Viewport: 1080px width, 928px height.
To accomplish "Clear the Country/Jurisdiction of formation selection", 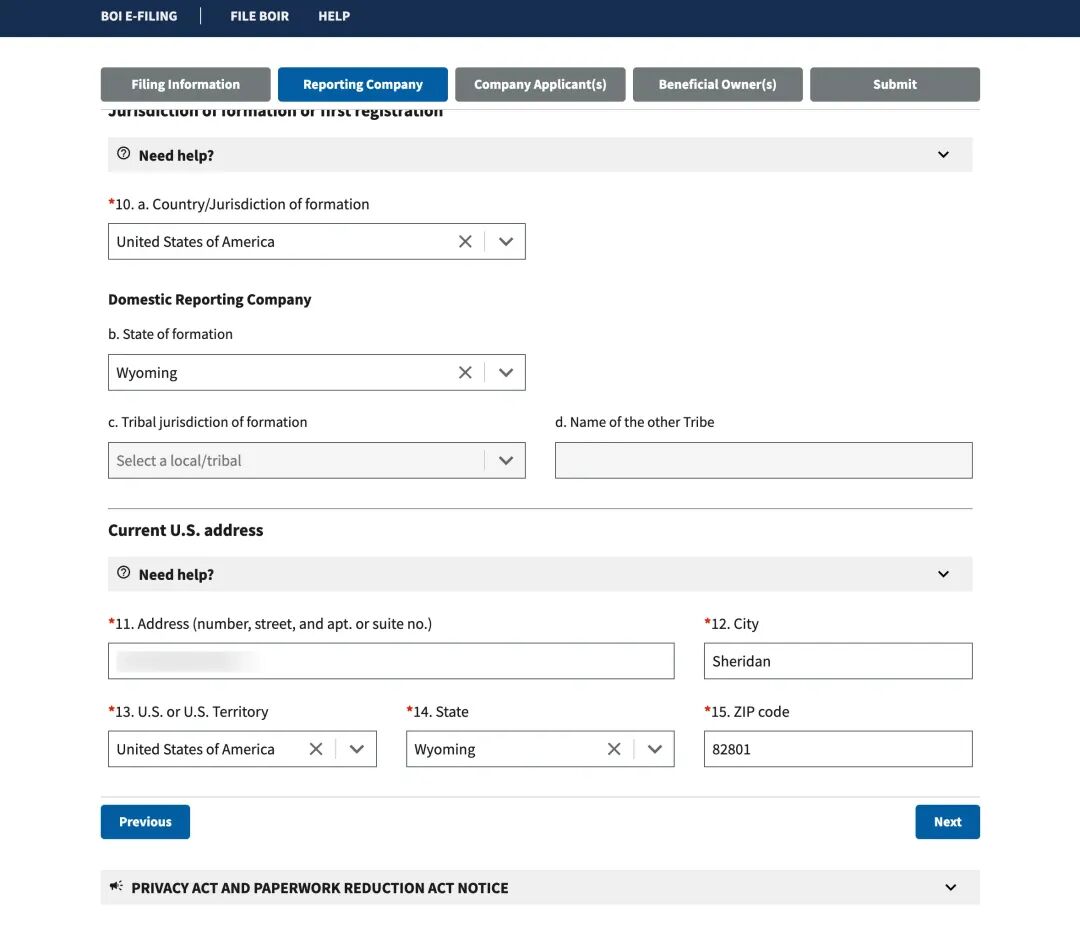I will 465,242.
